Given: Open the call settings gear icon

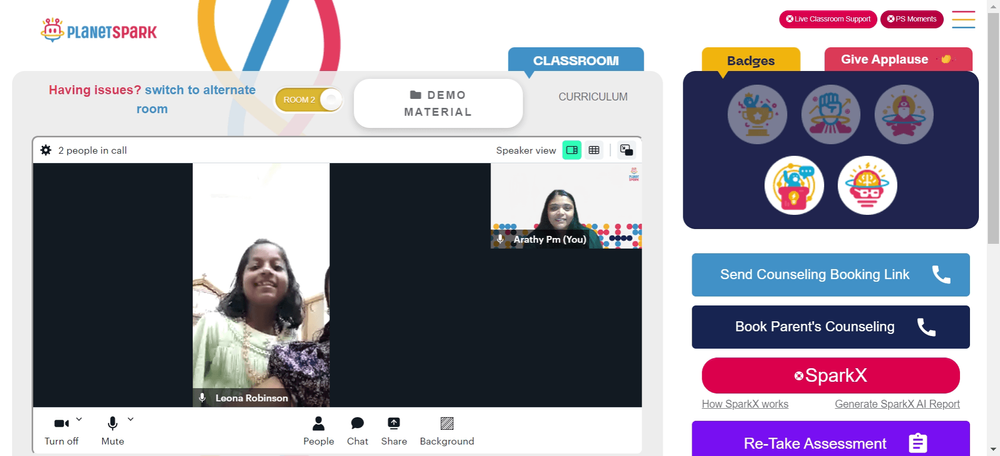Looking at the screenshot, I should tap(45, 151).
